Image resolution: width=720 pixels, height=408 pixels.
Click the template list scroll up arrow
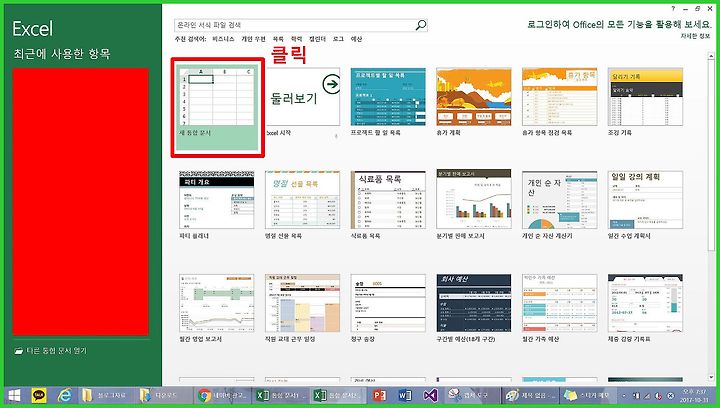(x=712, y=56)
